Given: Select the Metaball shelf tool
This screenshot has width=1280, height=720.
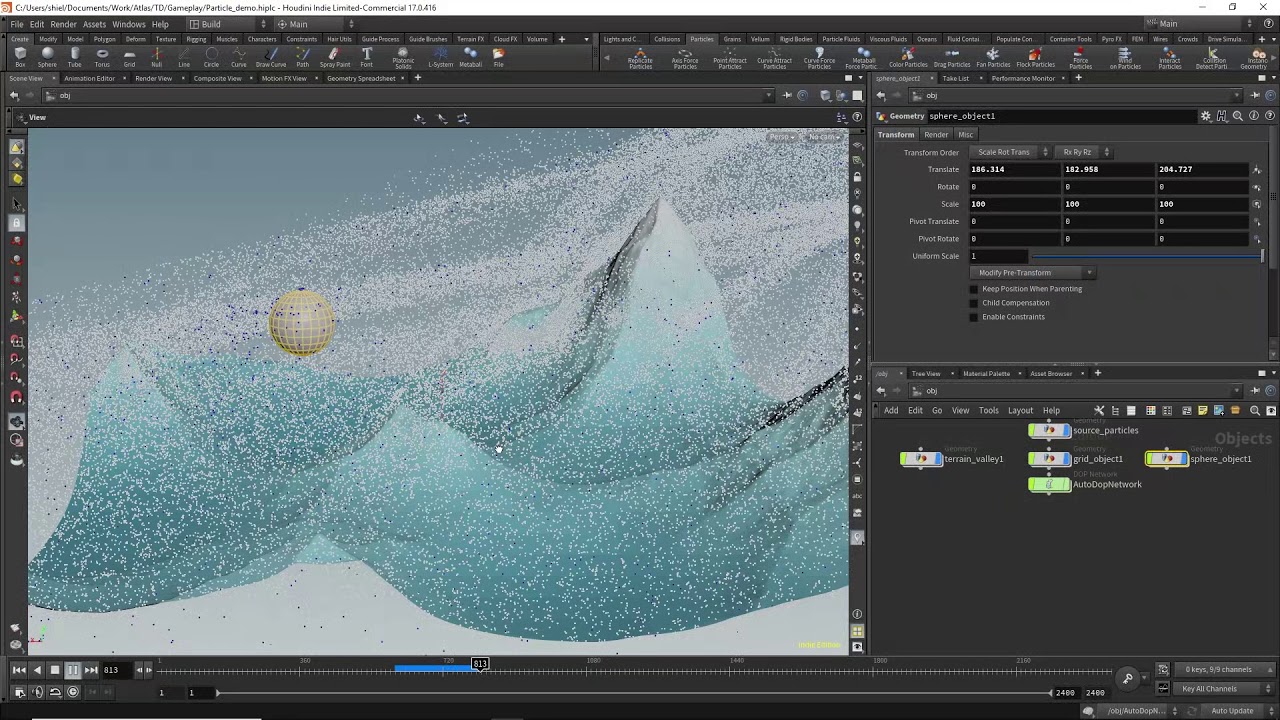Looking at the screenshot, I should click(470, 57).
